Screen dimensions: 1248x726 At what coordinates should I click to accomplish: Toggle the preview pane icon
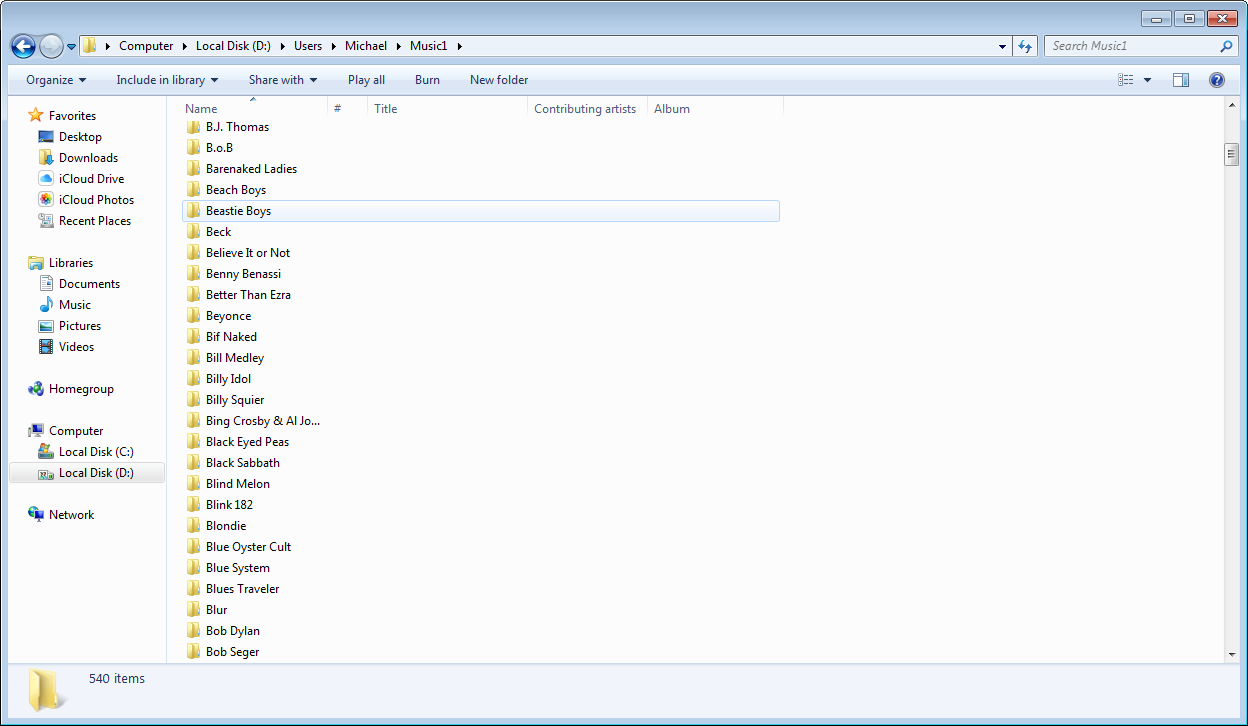1181,80
